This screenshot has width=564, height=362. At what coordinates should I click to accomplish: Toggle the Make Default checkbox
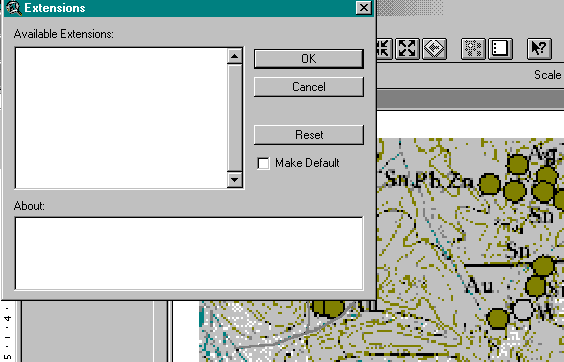[263, 163]
